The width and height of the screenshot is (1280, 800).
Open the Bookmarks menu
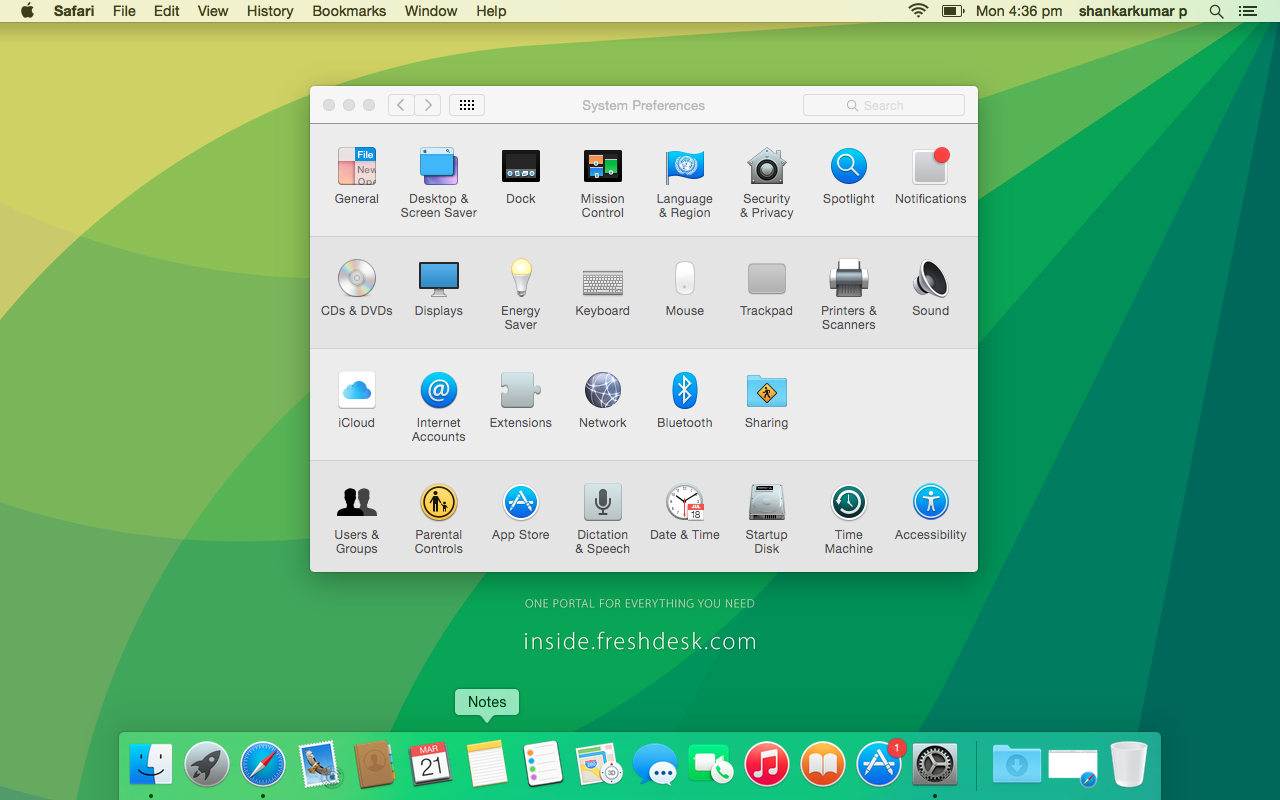pos(349,11)
